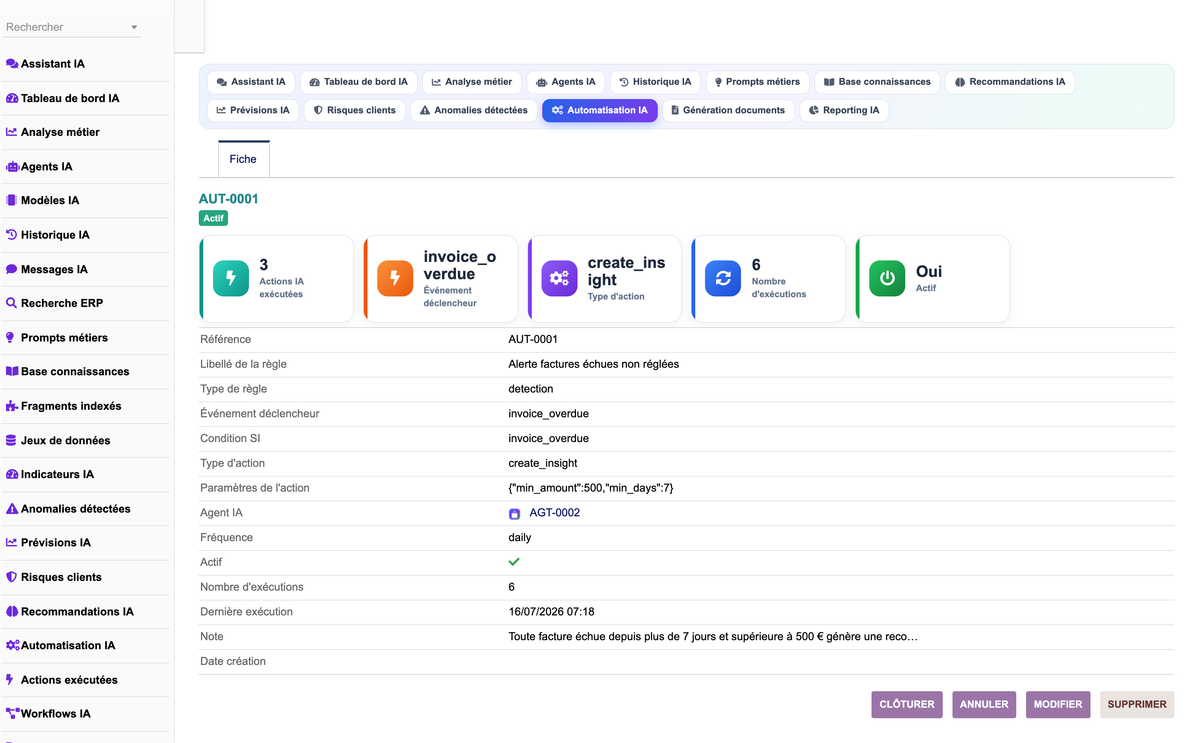This screenshot has height=743, width=1200.
Task: Click the Fragments indexés puzzle icon
Action: (x=12, y=406)
